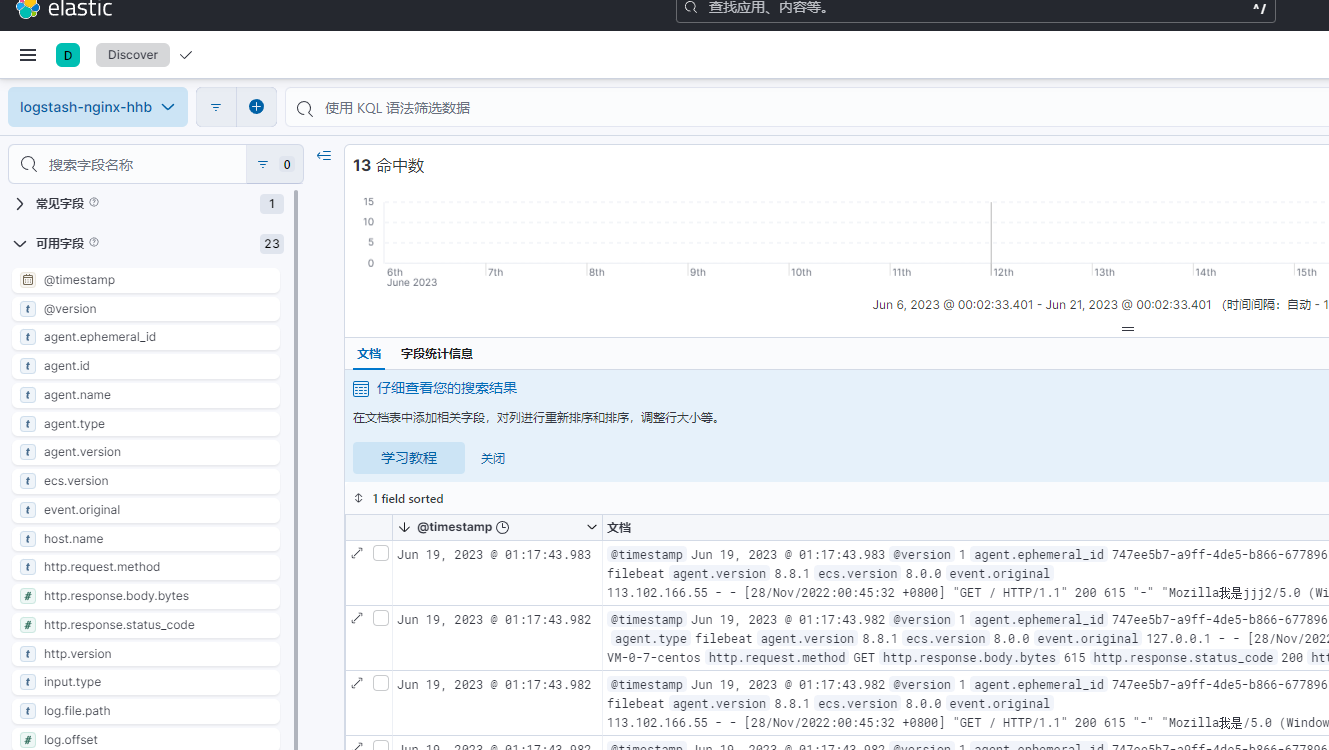Select the ecs.version field

click(146, 481)
